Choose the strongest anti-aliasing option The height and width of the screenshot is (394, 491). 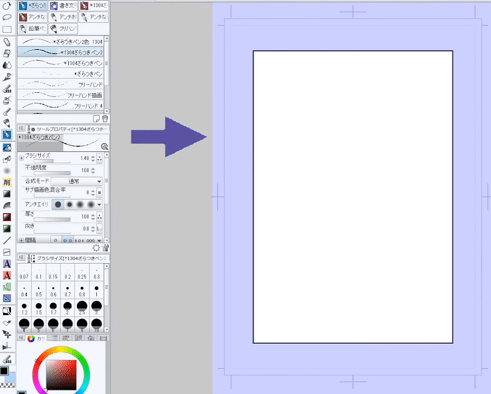pos(90,204)
